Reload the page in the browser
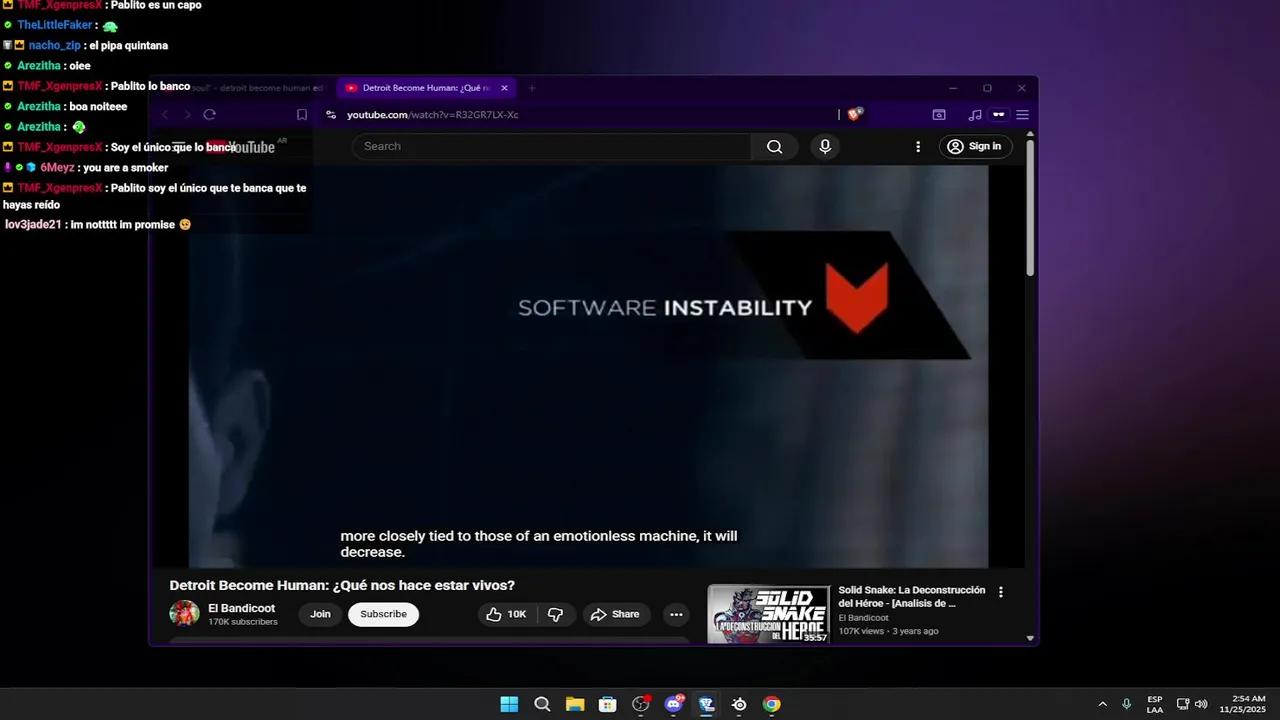The height and width of the screenshot is (720, 1280). (210, 115)
